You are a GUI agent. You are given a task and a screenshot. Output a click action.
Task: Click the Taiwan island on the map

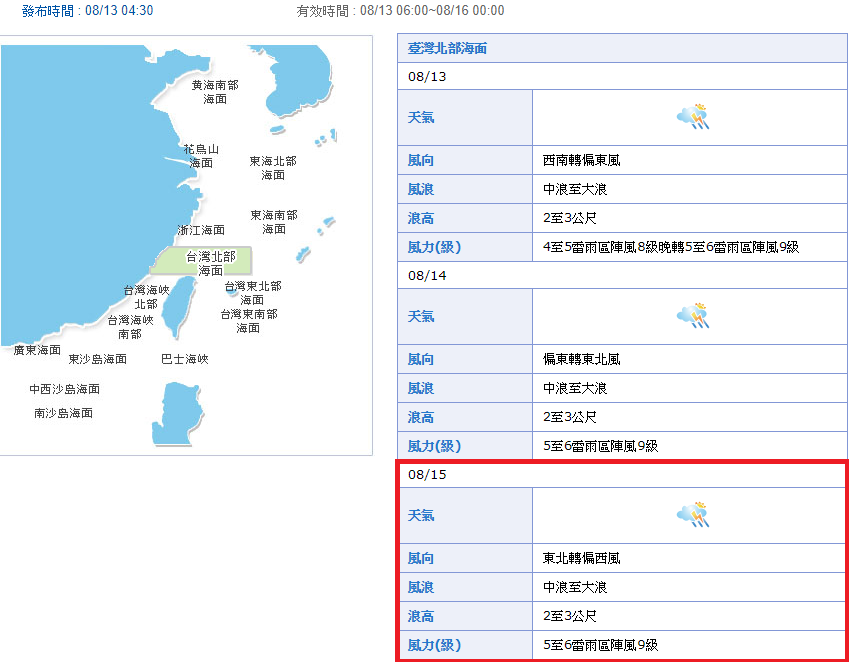(180, 306)
